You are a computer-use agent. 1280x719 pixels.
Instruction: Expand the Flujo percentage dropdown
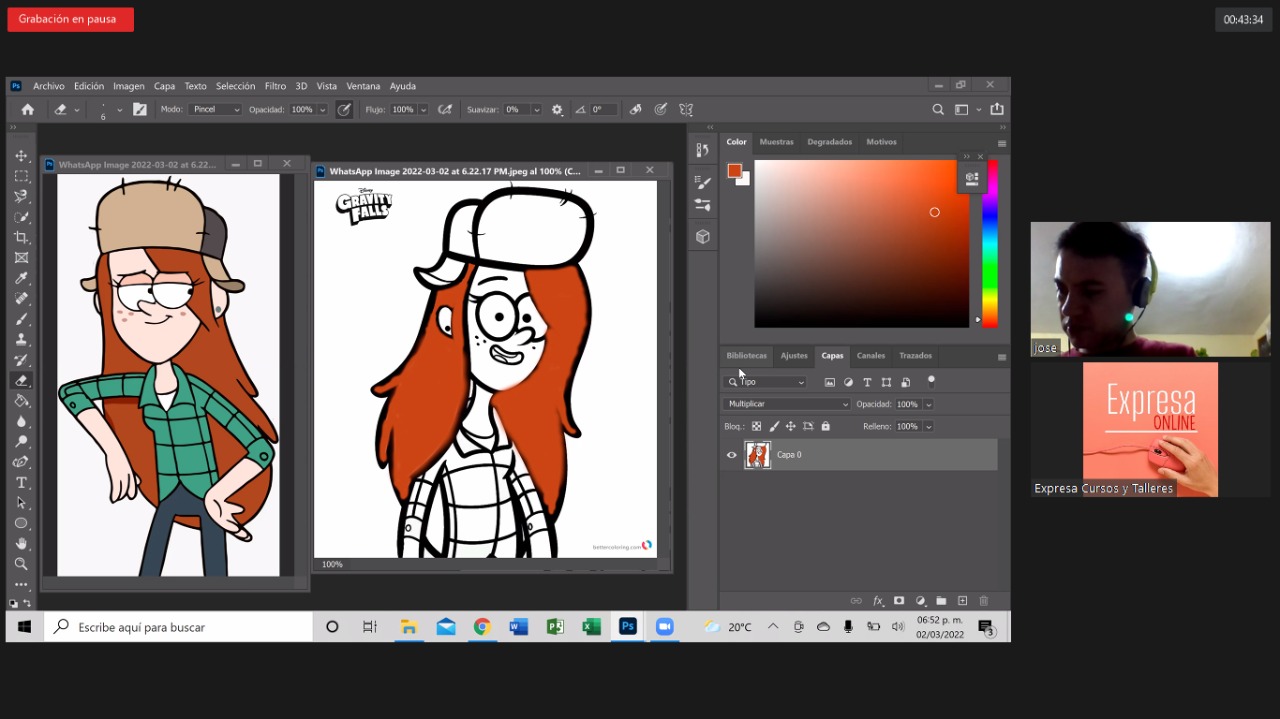(423, 110)
